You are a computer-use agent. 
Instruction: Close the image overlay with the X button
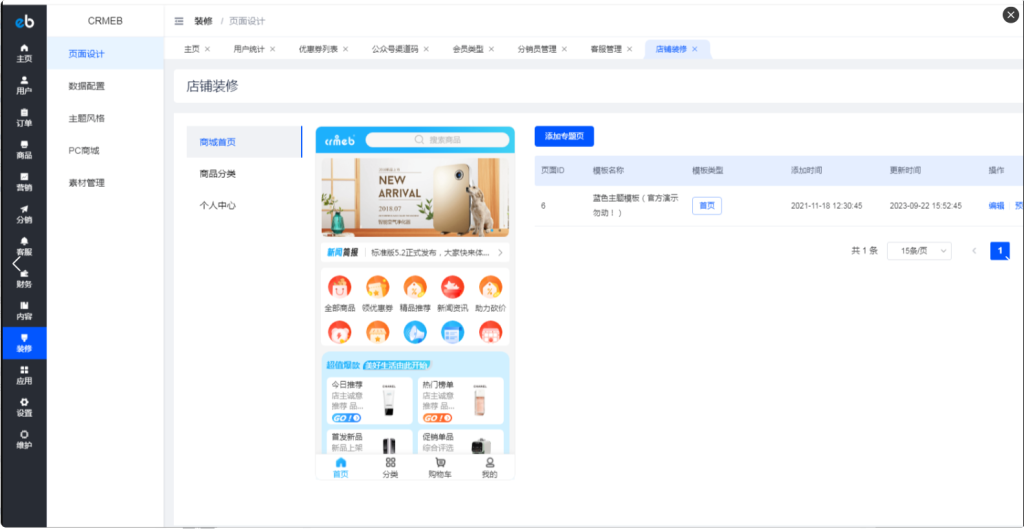click(x=1010, y=15)
